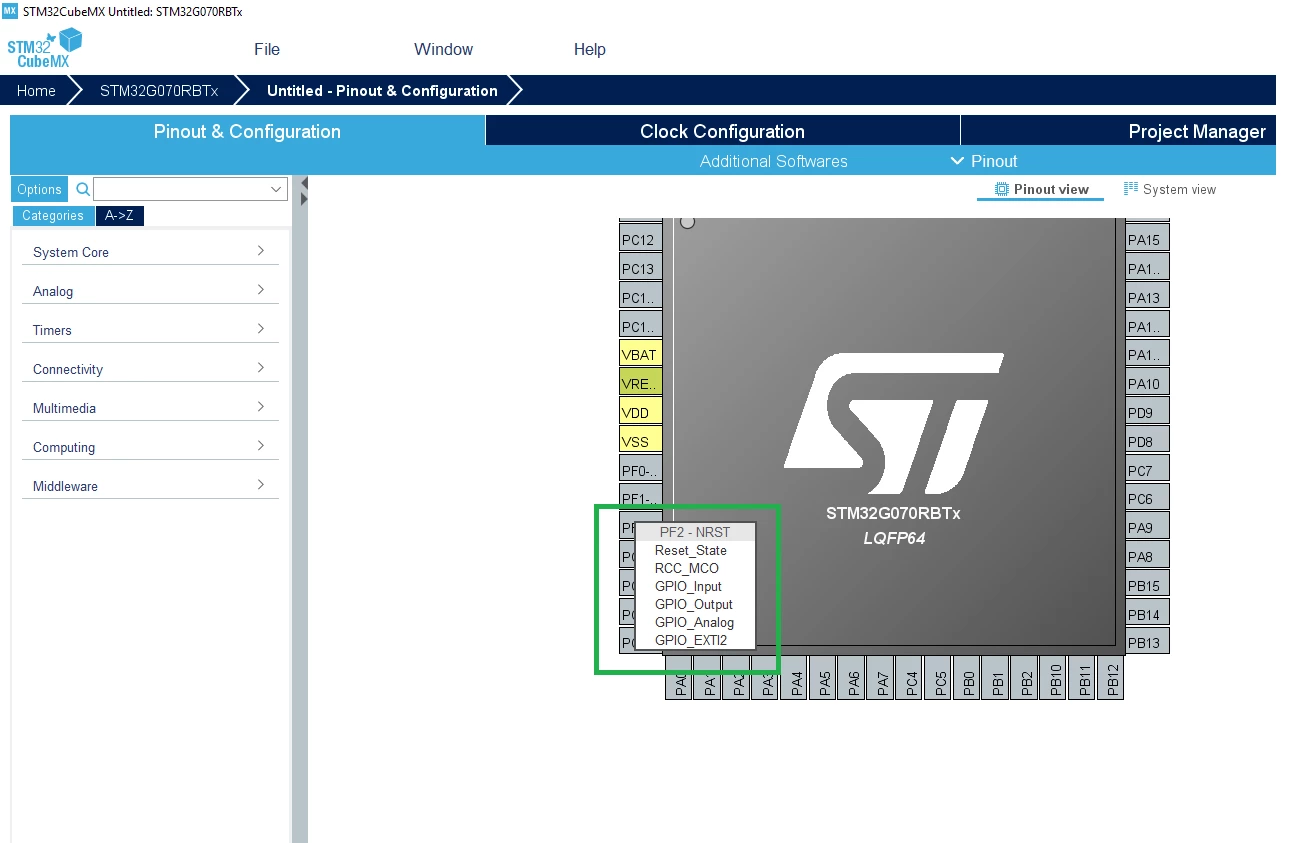Click the STM32CubeMX logo

(x=44, y=48)
